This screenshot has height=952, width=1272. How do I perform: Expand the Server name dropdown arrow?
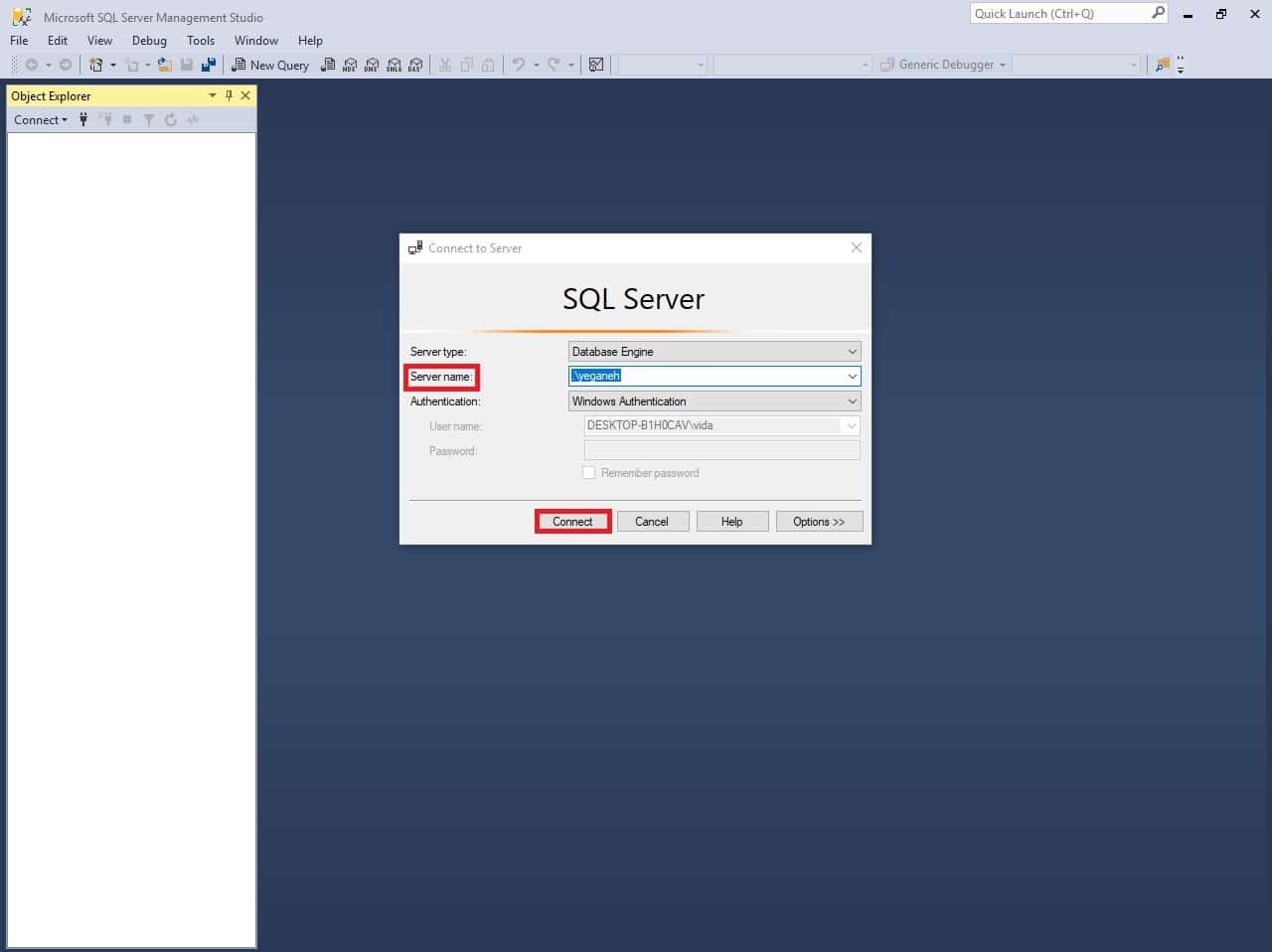(x=852, y=377)
